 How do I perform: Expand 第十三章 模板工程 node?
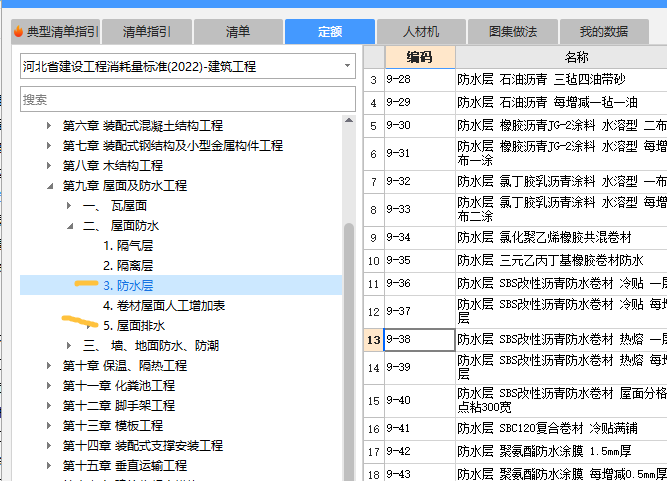pyautogui.click(x=49, y=425)
